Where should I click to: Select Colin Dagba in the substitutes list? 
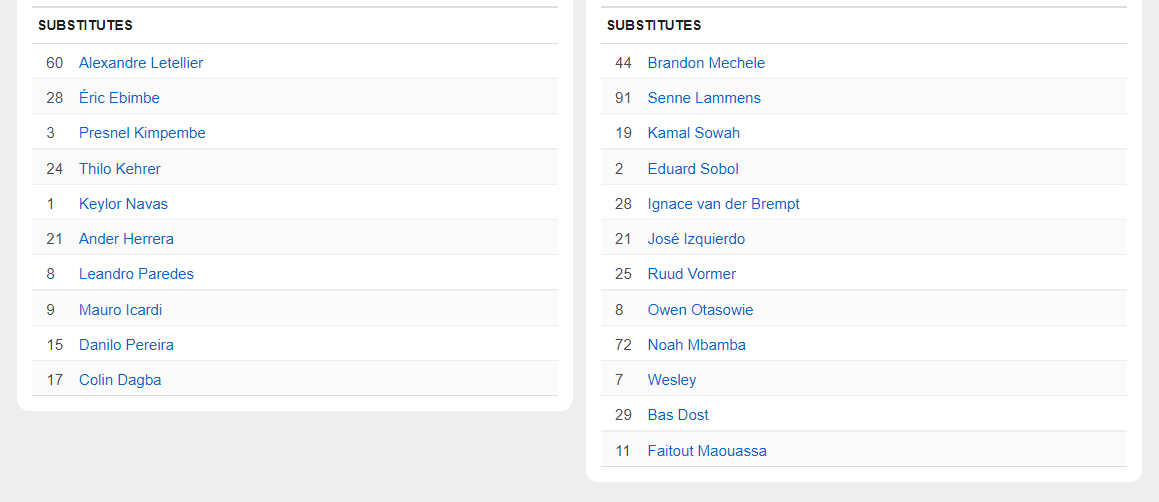pyautogui.click(x=120, y=380)
